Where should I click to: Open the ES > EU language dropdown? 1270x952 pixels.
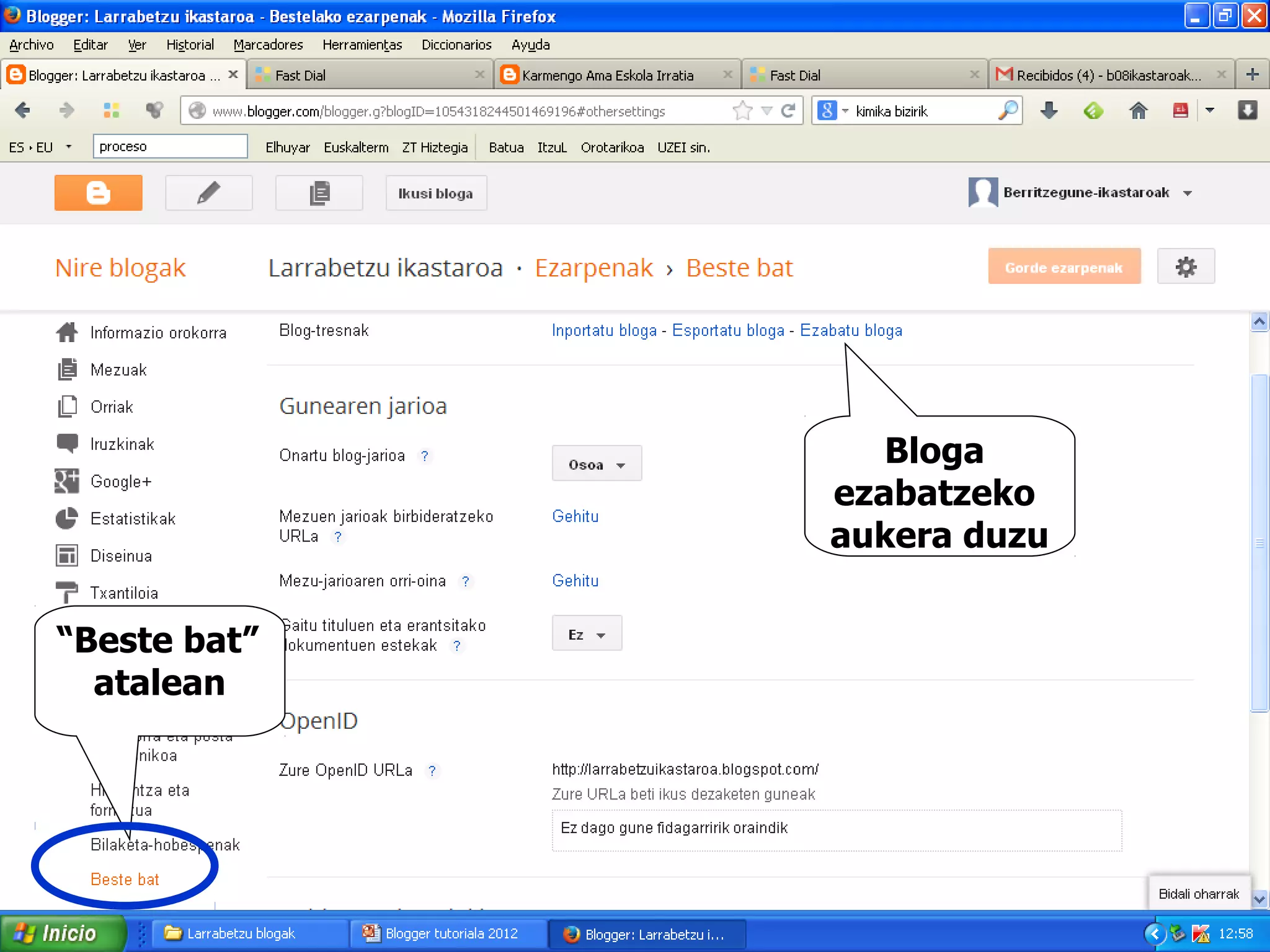coord(69,147)
